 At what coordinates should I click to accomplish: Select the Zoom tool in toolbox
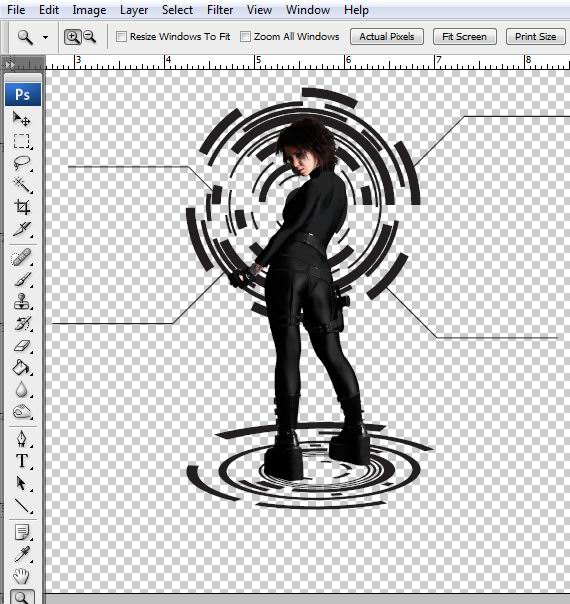click(22, 597)
